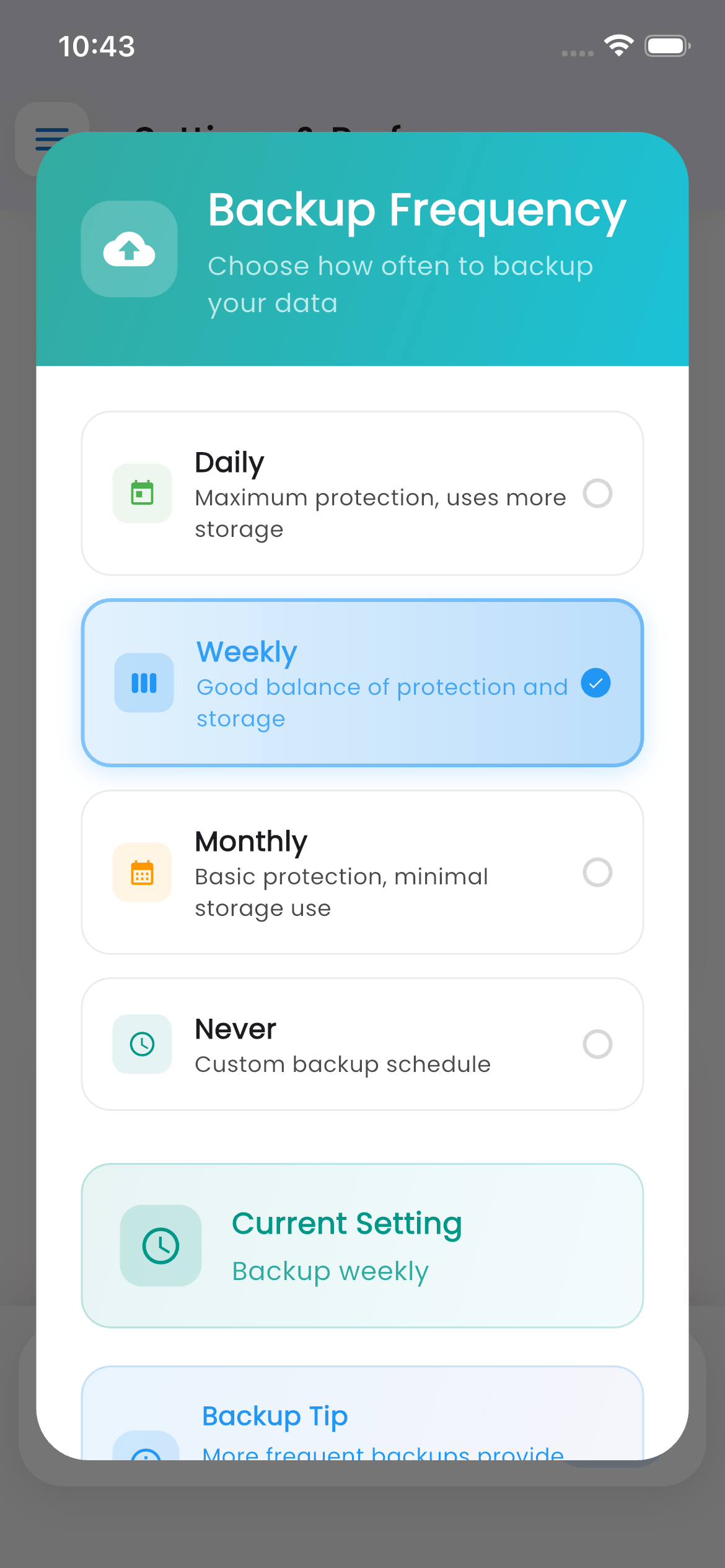Click the Current Setting summary card

coord(362,1245)
